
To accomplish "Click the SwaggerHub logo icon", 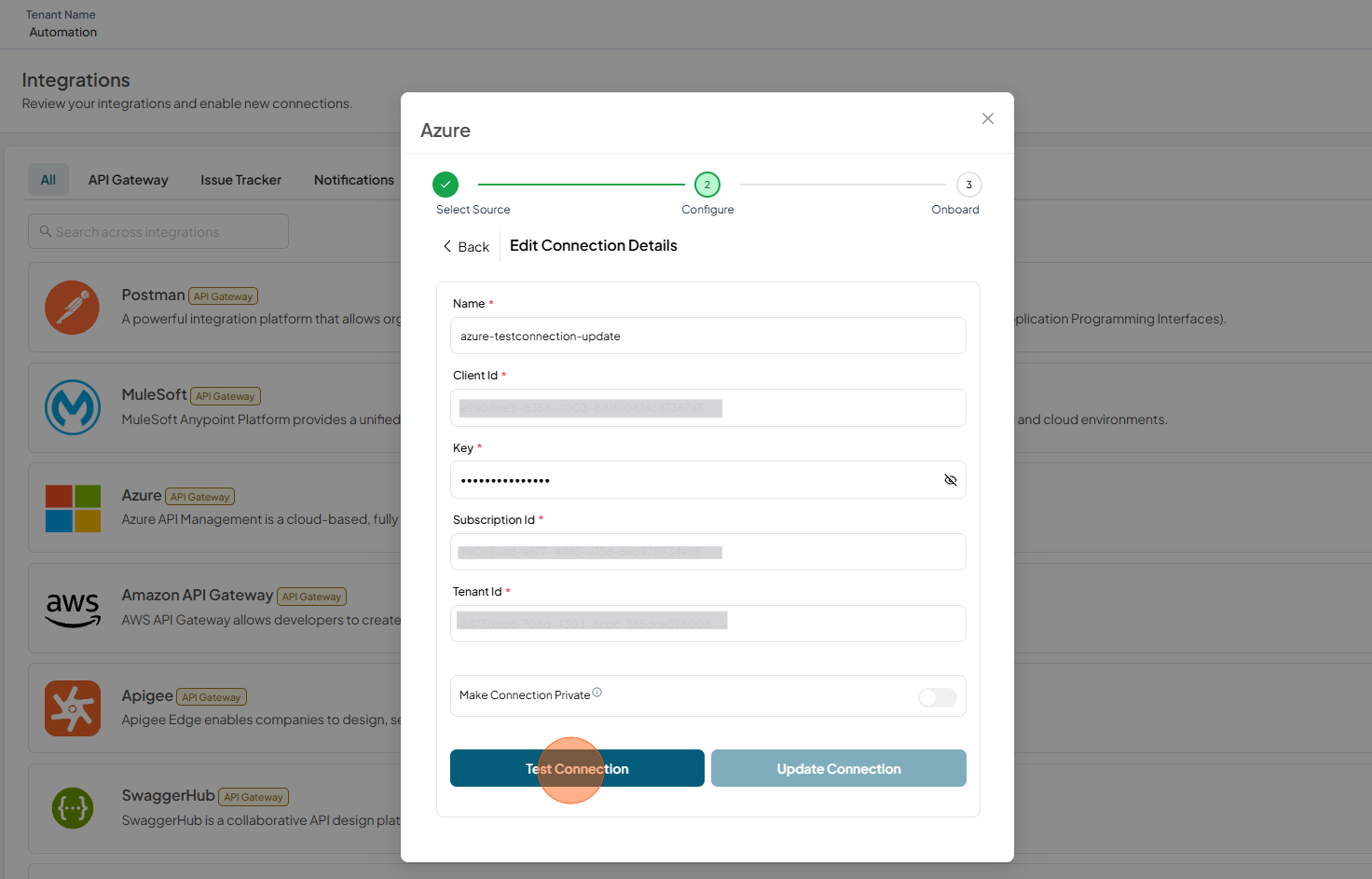I will (x=73, y=808).
